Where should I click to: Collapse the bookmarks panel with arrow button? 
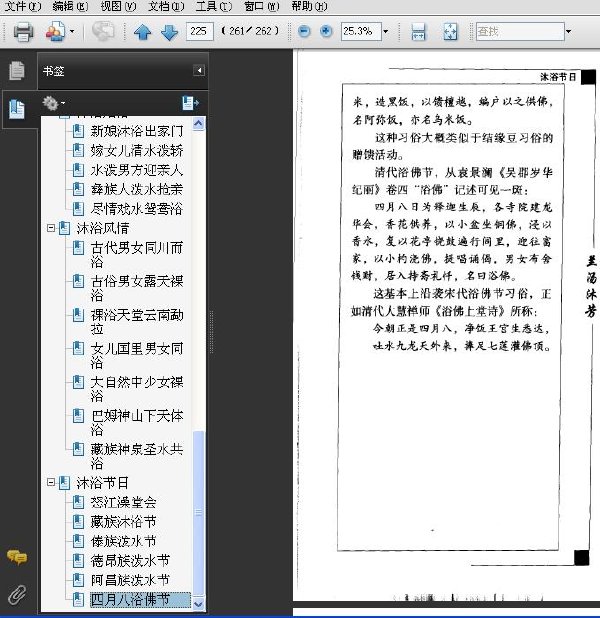click(x=199, y=71)
